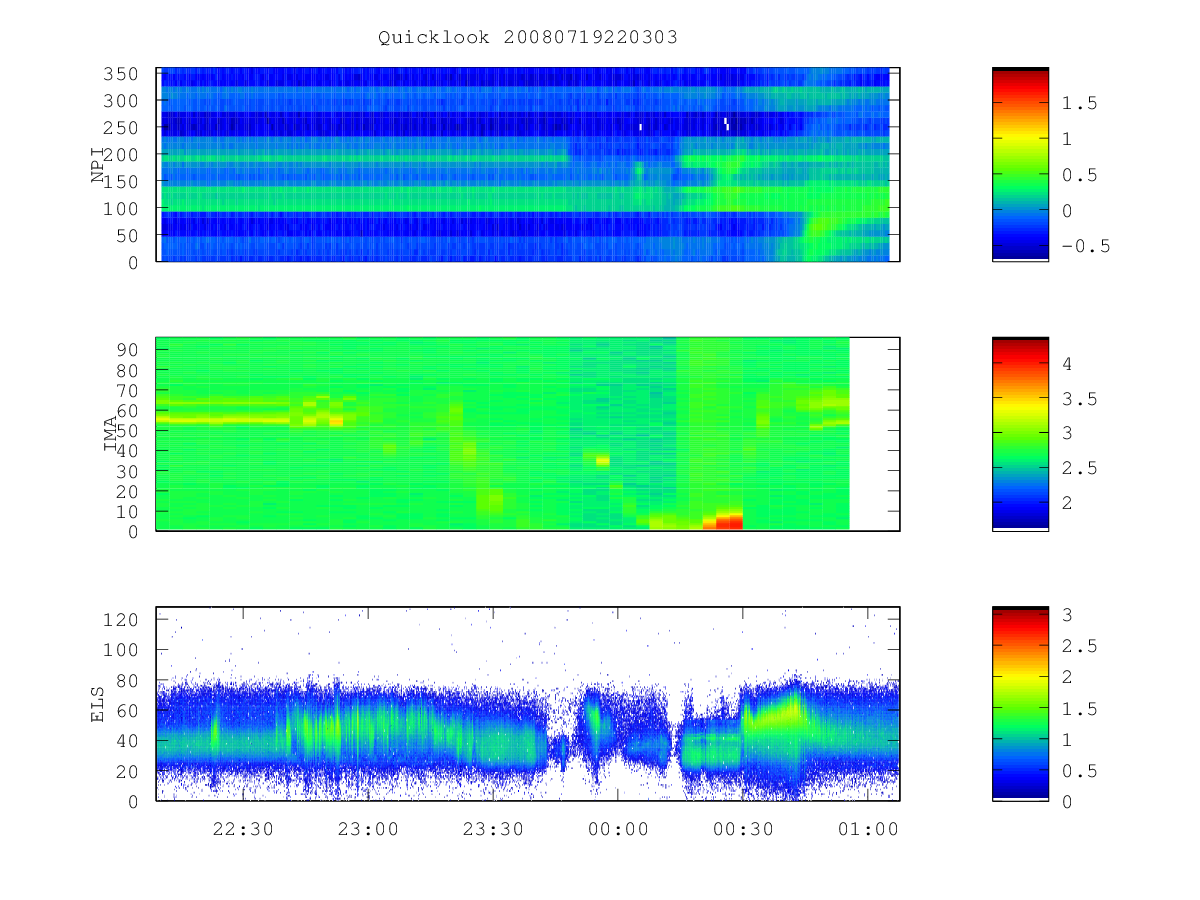This screenshot has height=900, width=1200.
Task: Click the NPI spectrogram plot area
Action: point(528,164)
